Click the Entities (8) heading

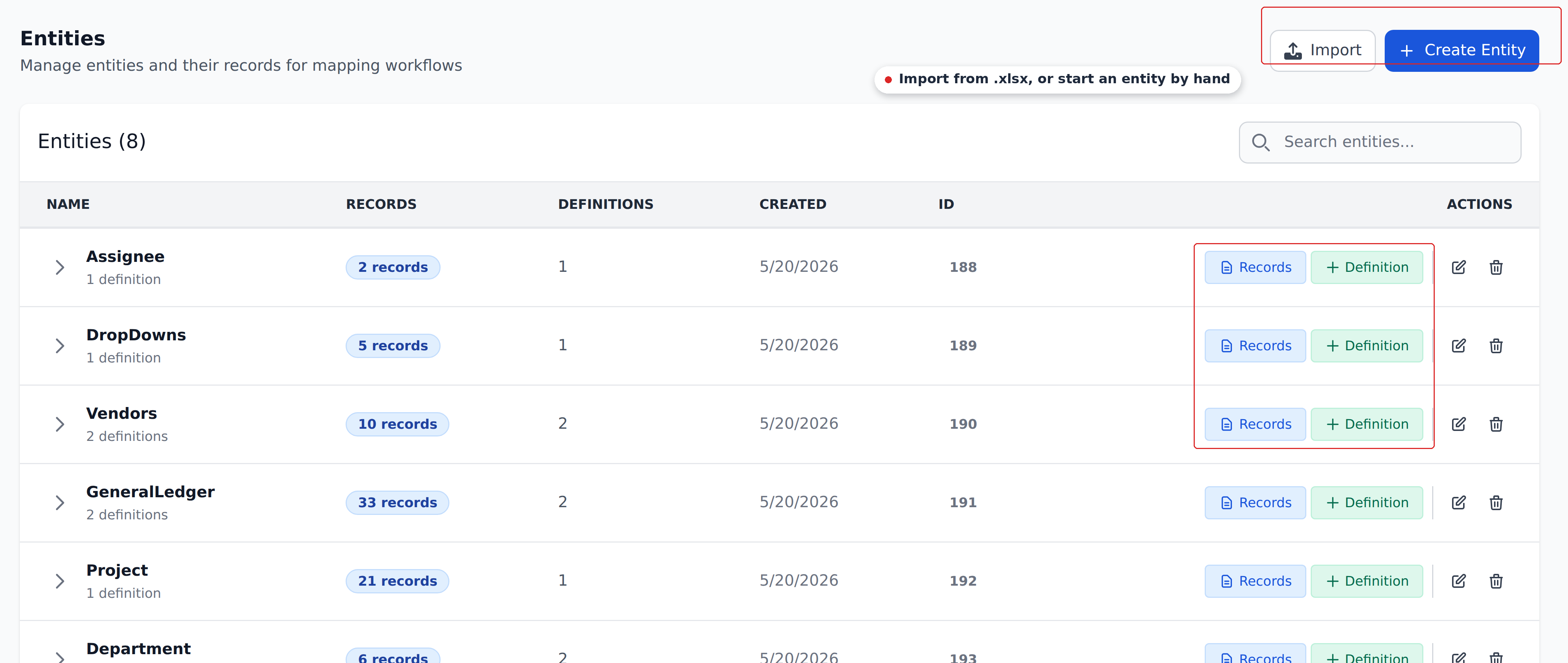click(92, 141)
